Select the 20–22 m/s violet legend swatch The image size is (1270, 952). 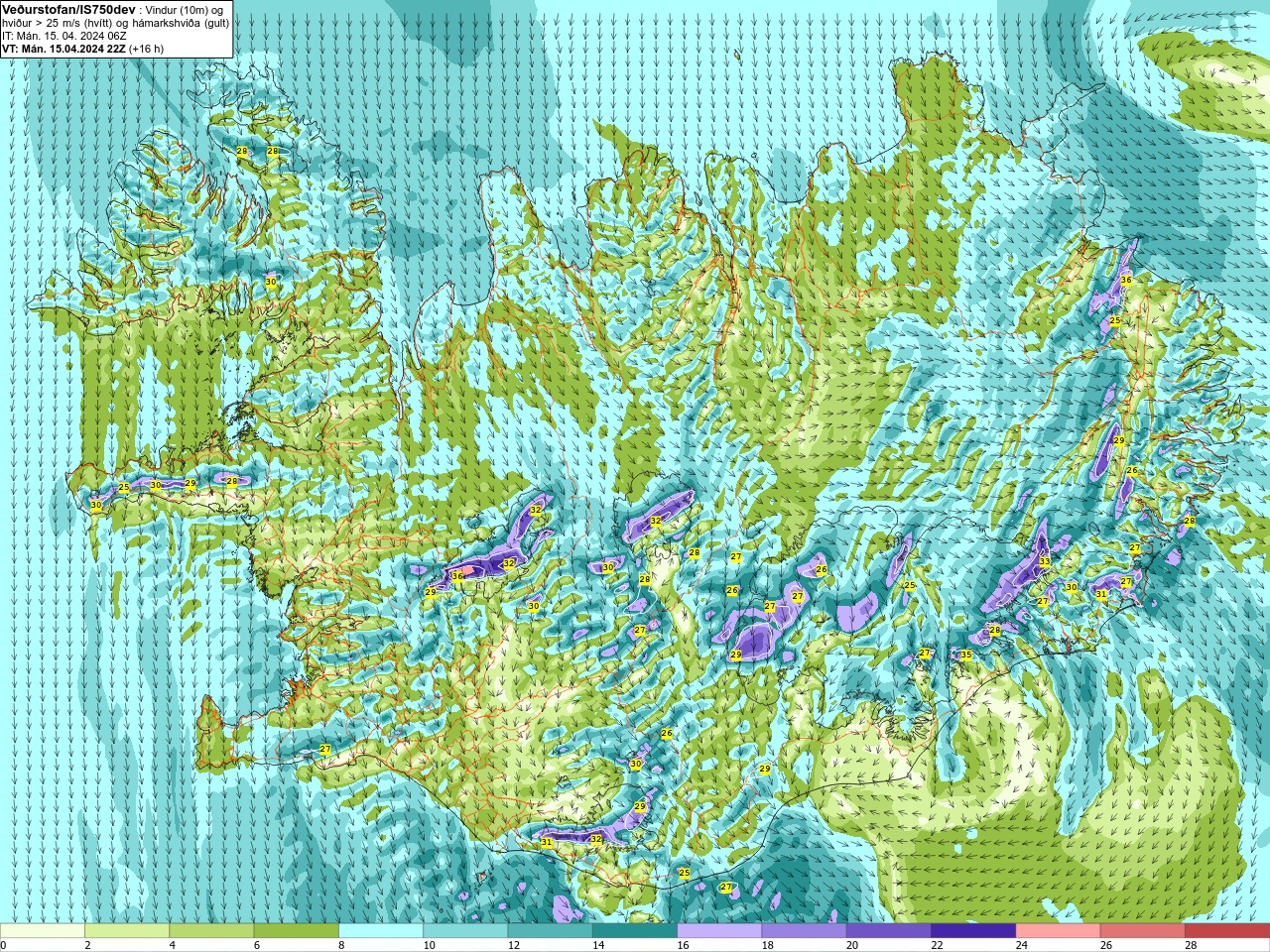tap(889, 931)
